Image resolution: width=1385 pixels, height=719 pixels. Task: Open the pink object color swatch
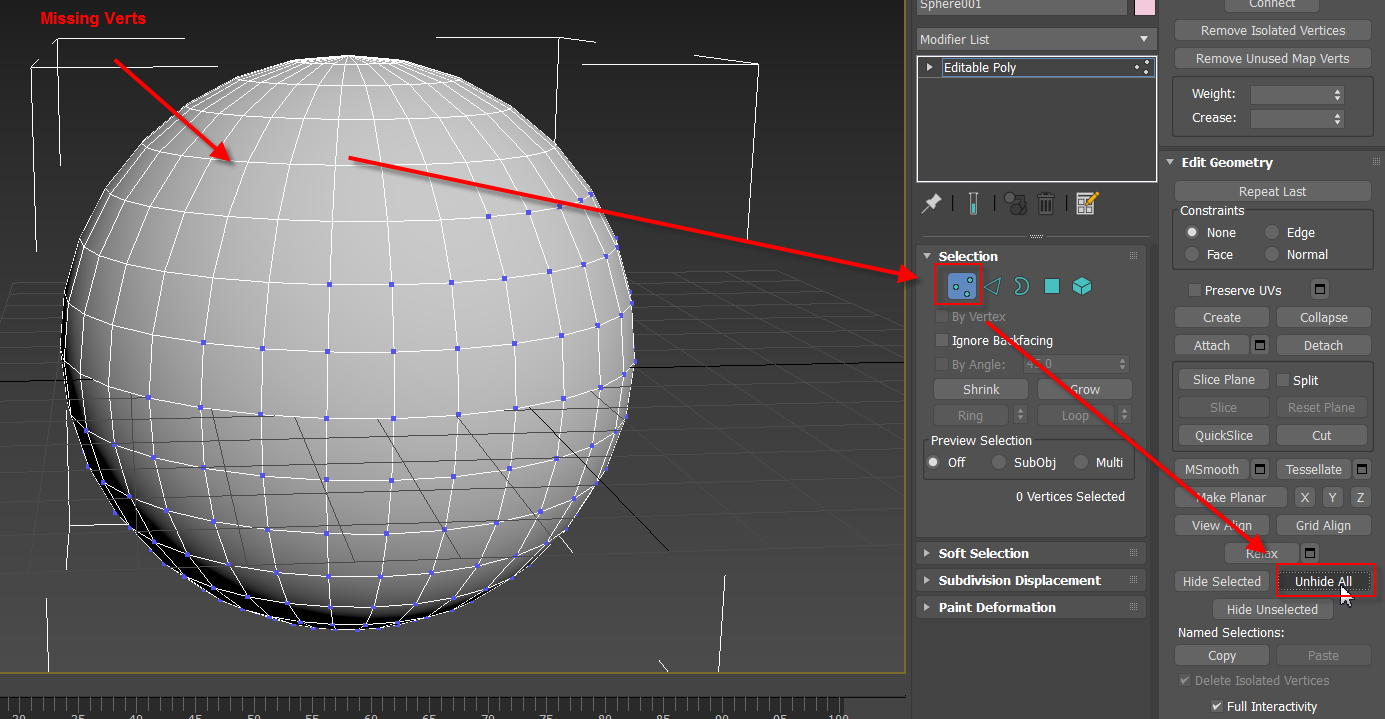pyautogui.click(x=1144, y=6)
